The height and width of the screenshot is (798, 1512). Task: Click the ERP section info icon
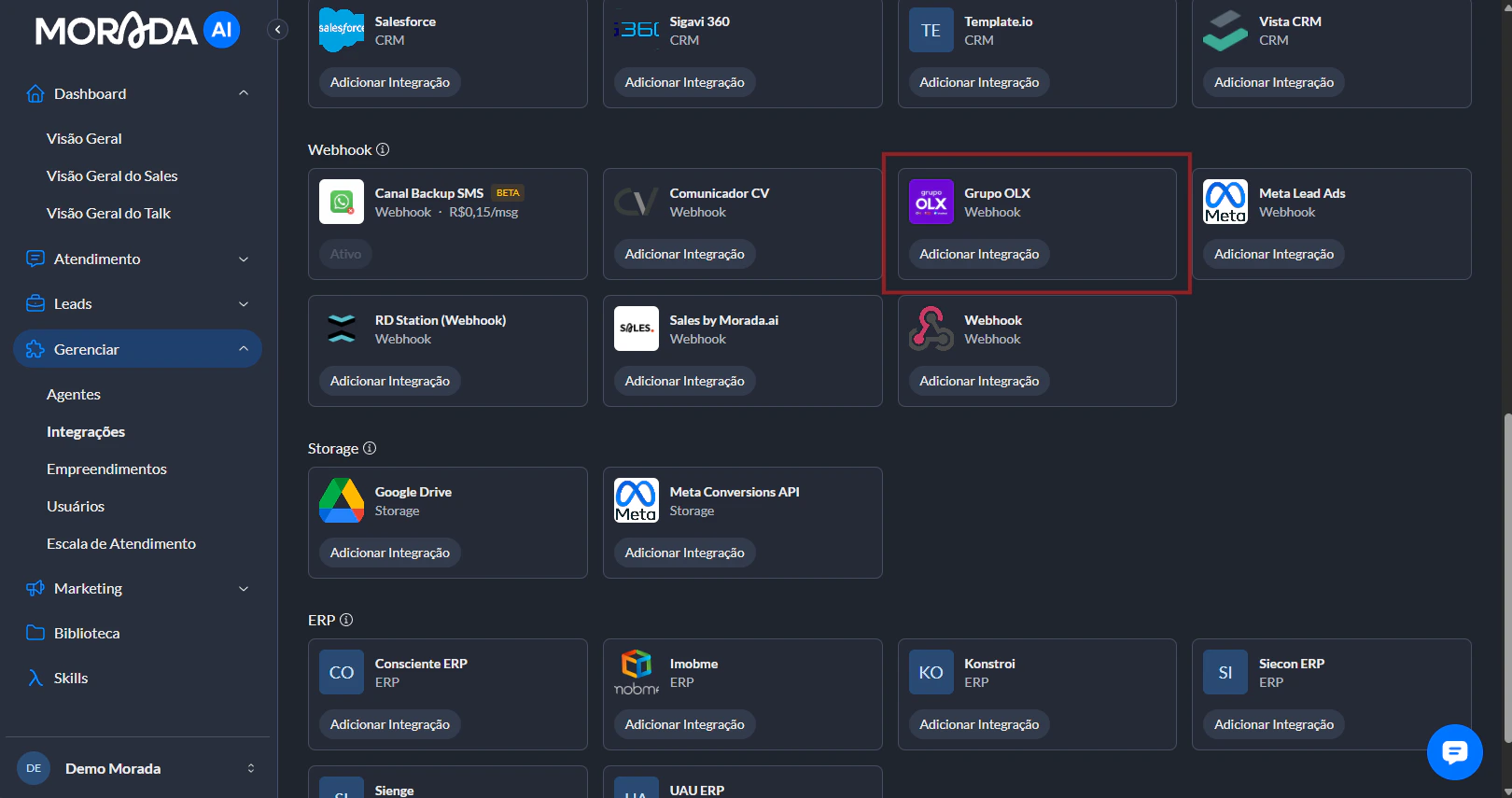click(x=346, y=620)
